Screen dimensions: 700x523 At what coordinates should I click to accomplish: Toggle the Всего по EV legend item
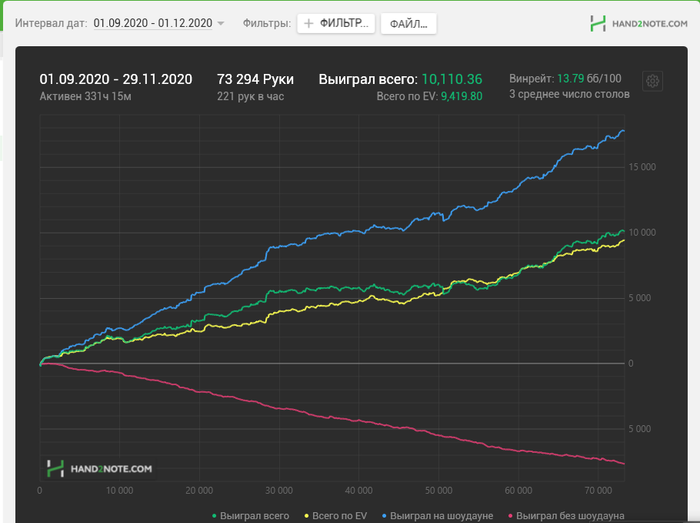point(335,516)
